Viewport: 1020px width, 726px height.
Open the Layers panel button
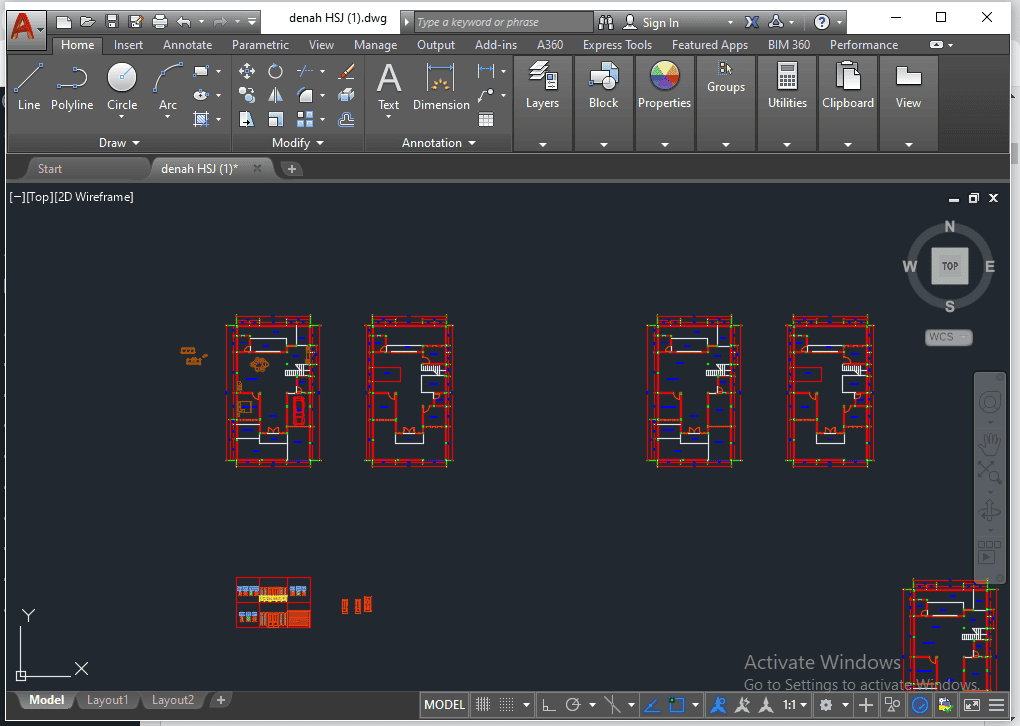[542, 86]
